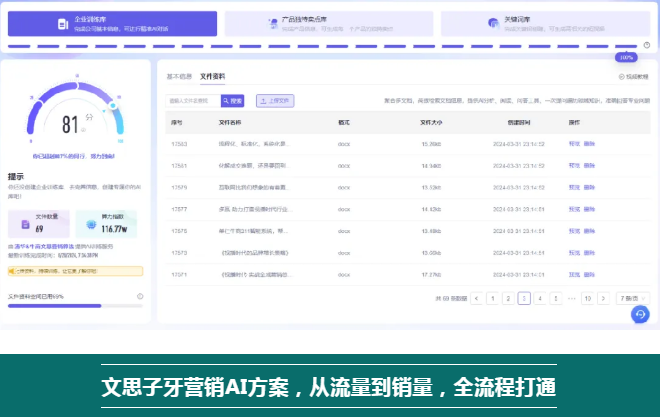Delete file in row 17575
Screen dimensions: 660x417
tap(589, 231)
